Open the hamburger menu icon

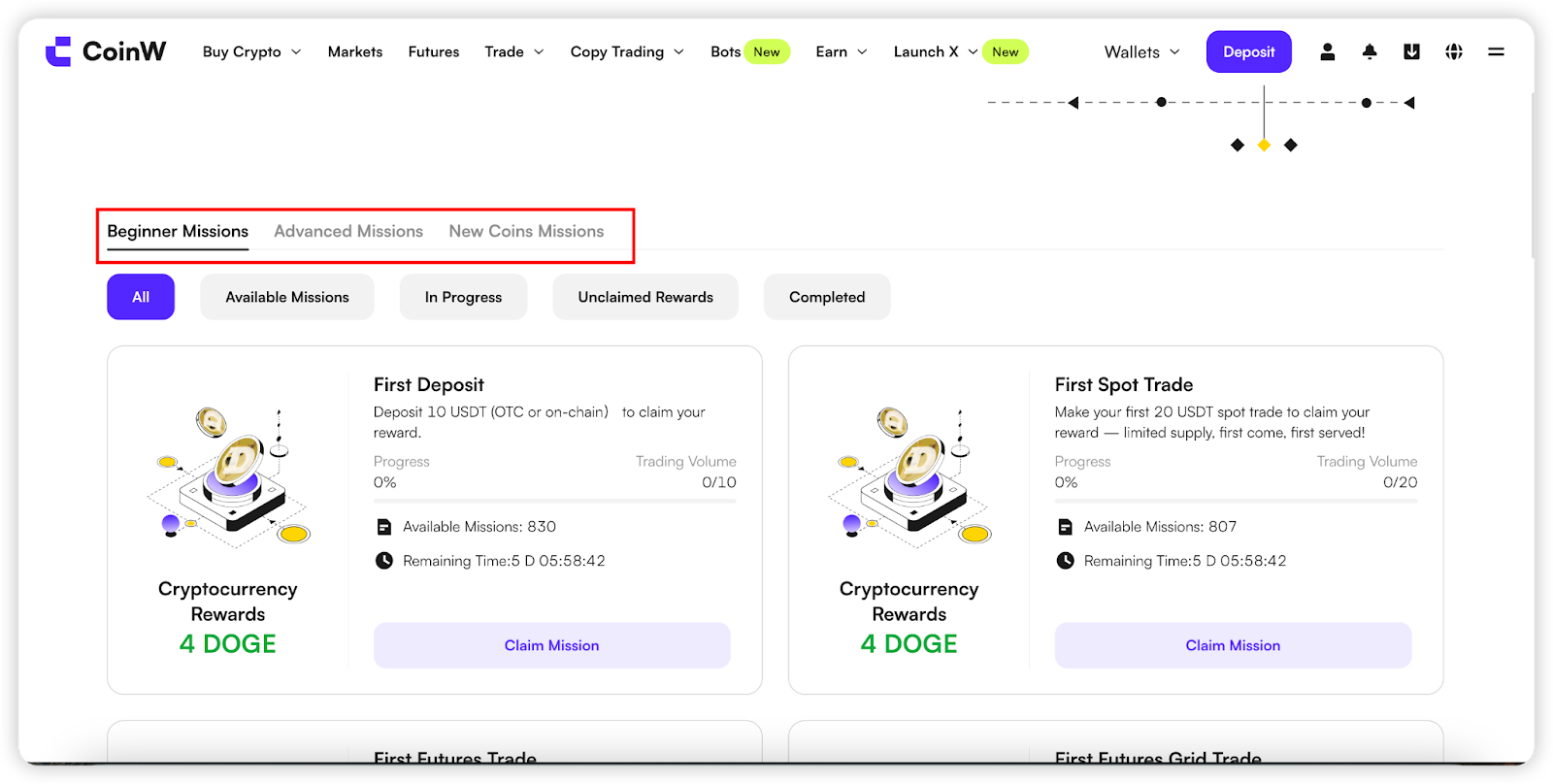[1496, 51]
